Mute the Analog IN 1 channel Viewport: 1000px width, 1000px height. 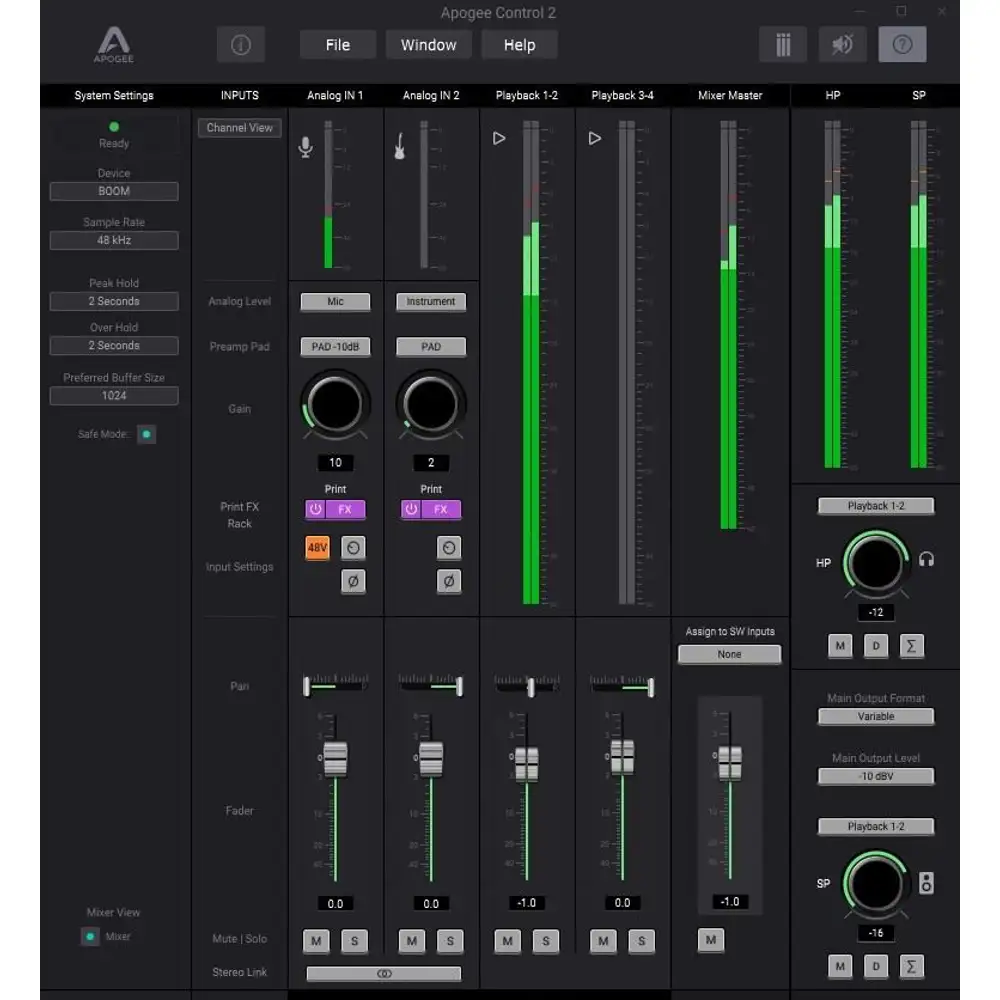tap(316, 941)
